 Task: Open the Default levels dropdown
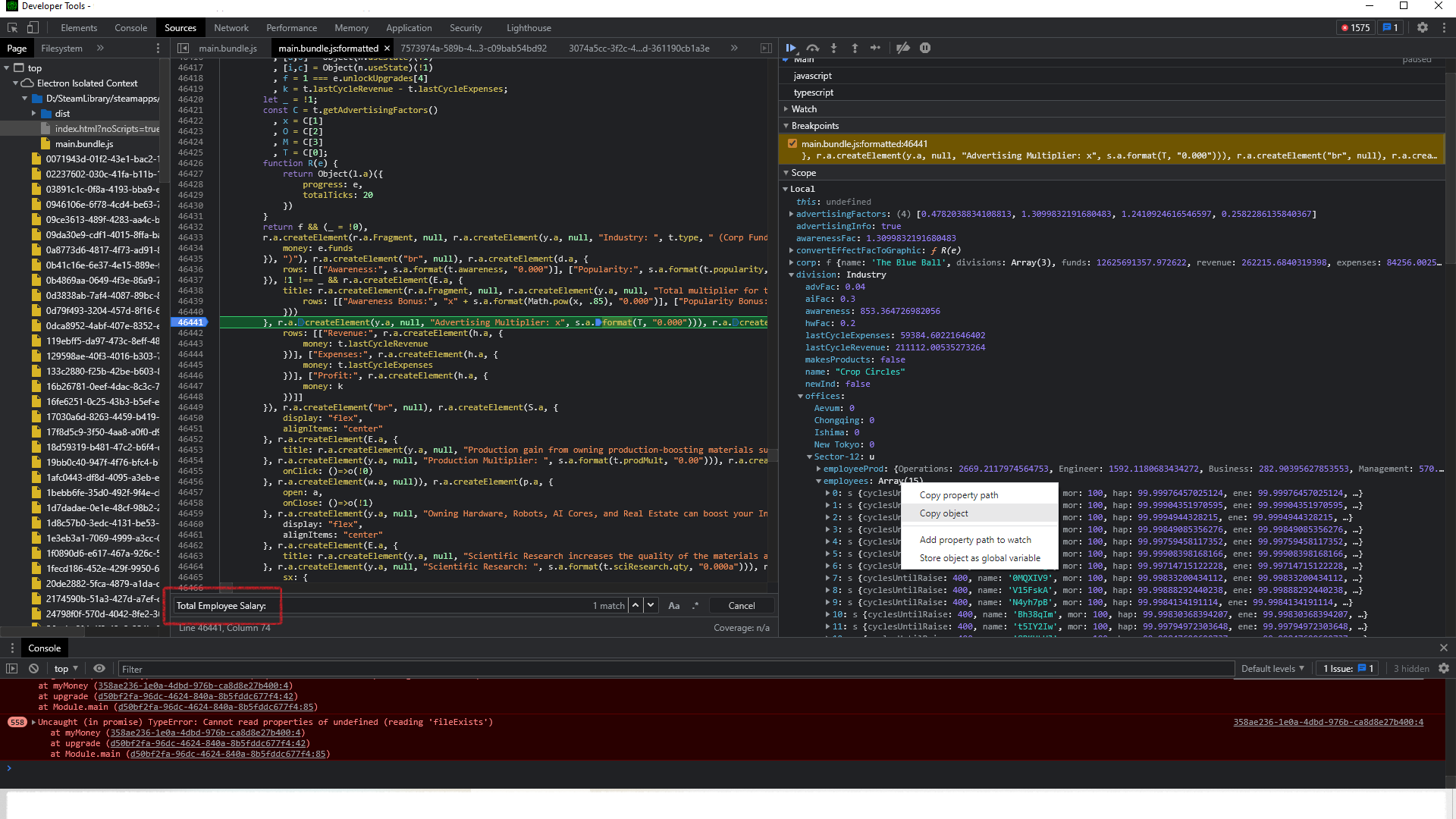pos(1272,668)
